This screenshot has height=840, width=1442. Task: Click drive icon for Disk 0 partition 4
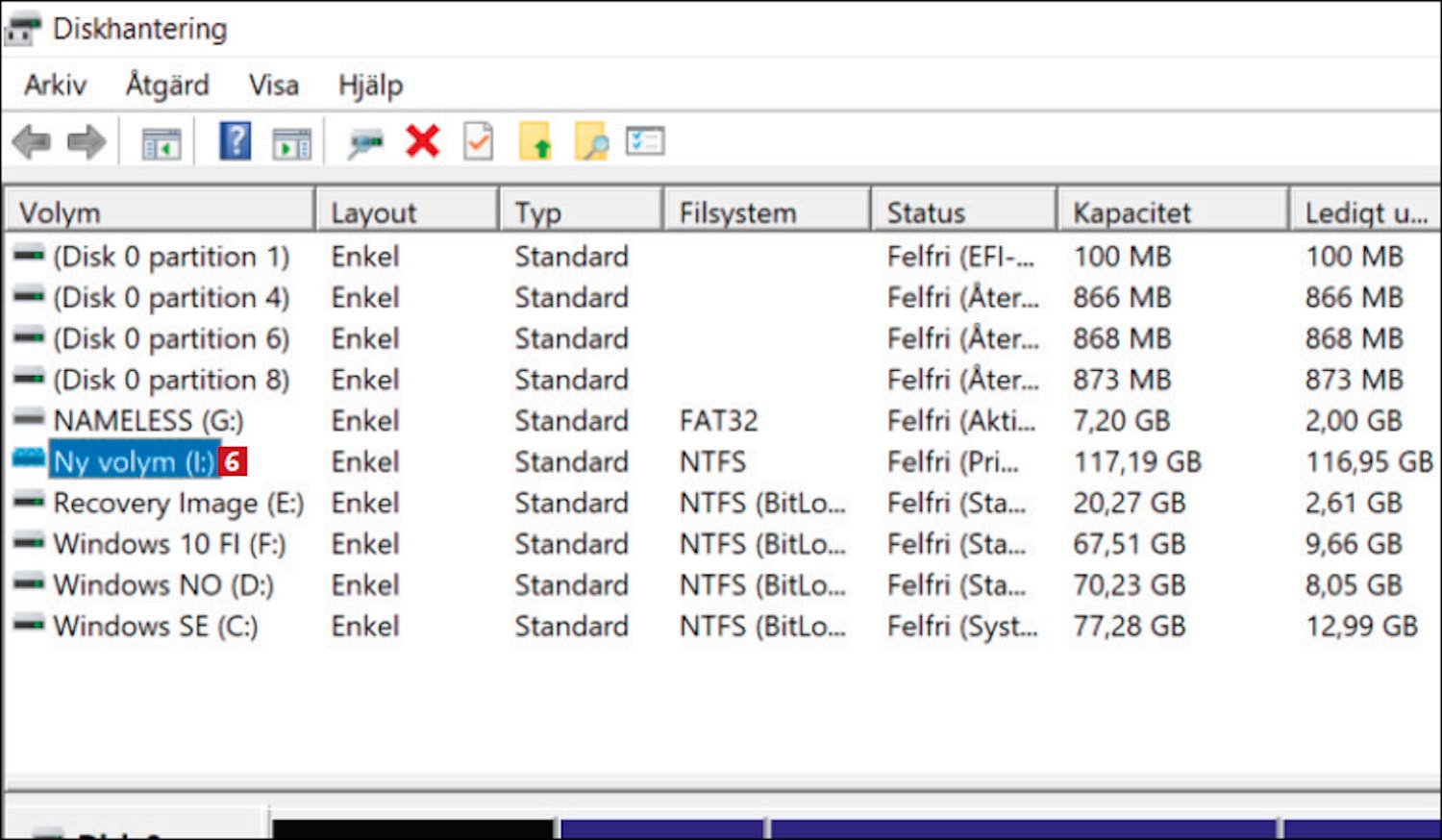(29, 297)
